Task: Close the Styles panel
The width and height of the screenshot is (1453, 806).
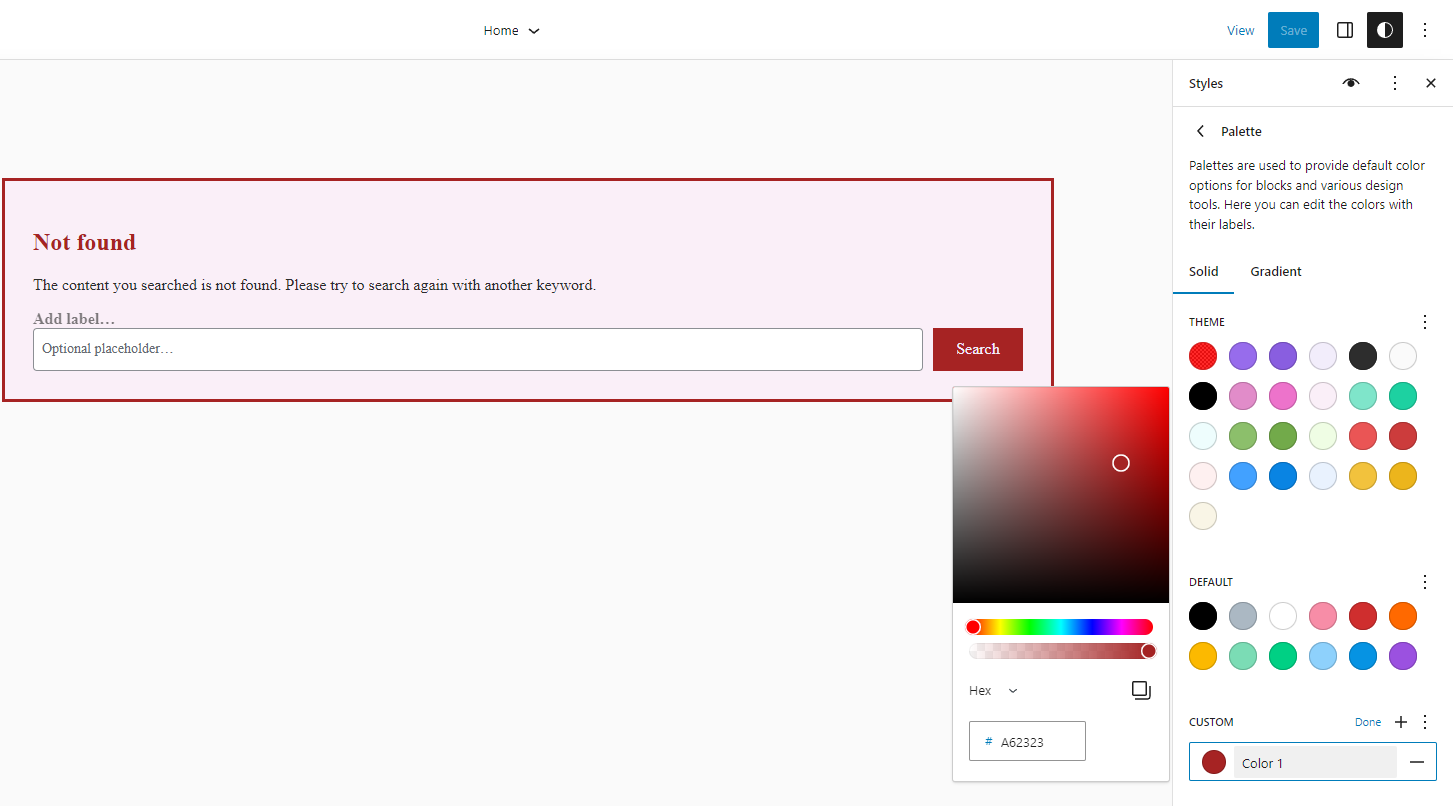Action: click(x=1430, y=83)
